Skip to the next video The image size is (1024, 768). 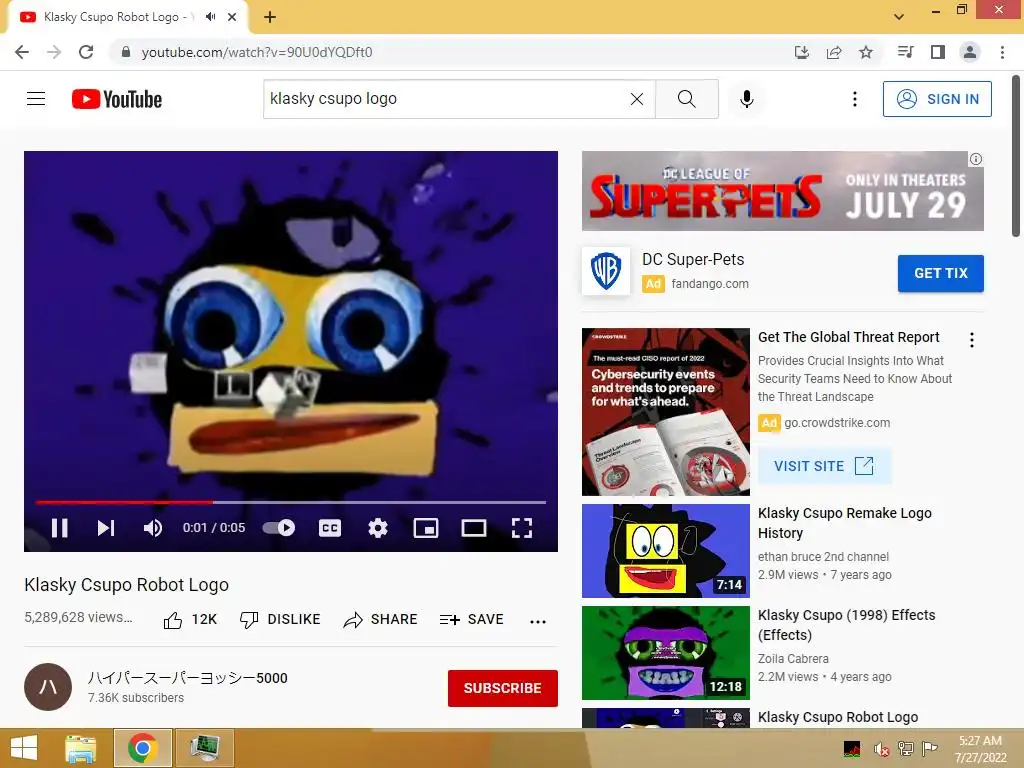point(106,528)
